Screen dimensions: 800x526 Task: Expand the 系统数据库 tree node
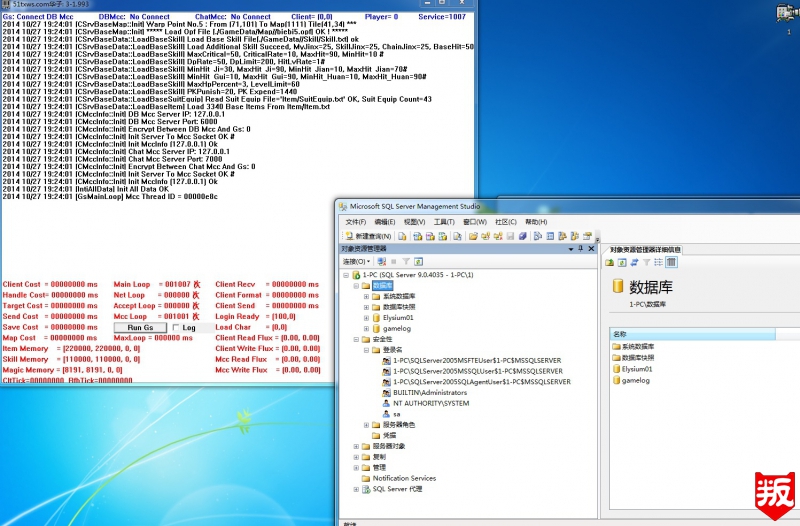point(366,296)
